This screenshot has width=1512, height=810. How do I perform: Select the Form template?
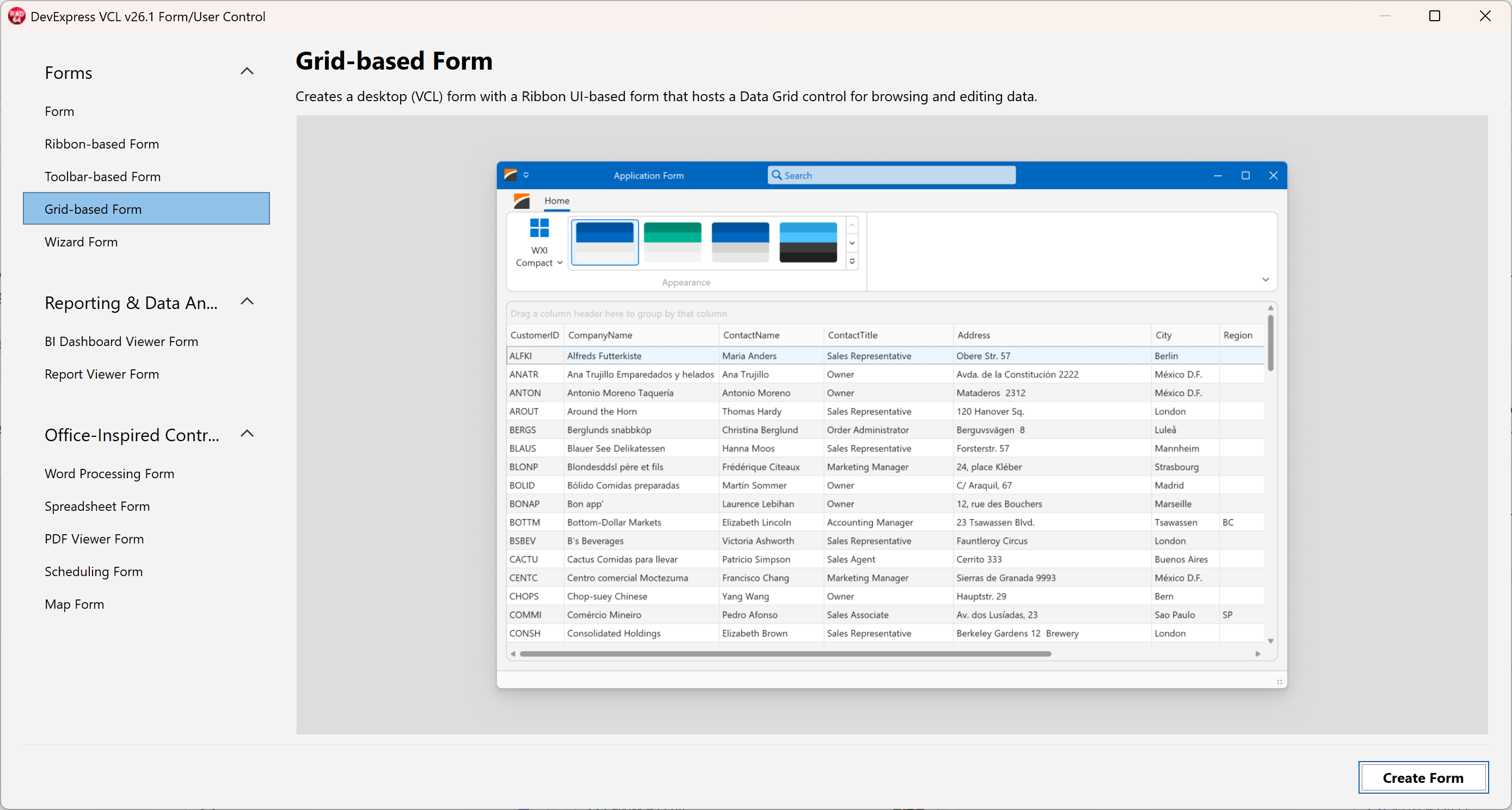59,111
